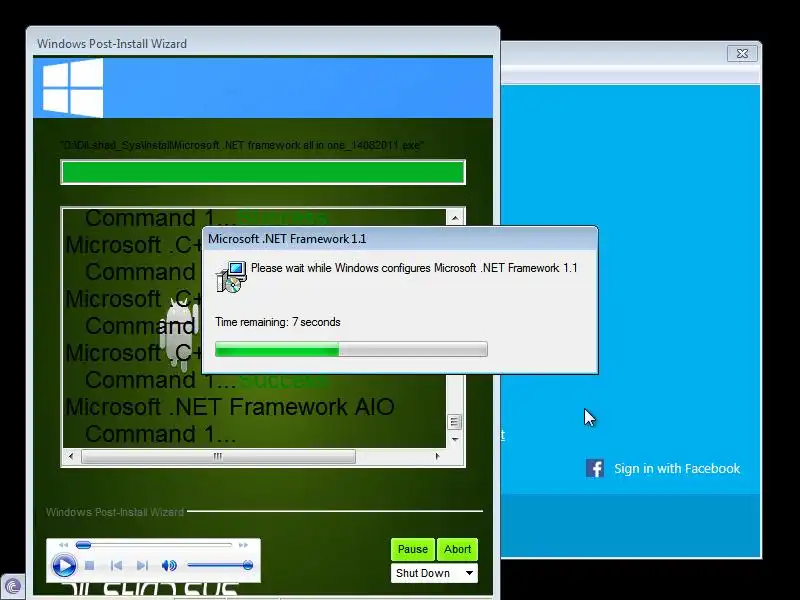This screenshot has width=800, height=600.
Task: Click the volume slider knob
Action: [x=247, y=565]
